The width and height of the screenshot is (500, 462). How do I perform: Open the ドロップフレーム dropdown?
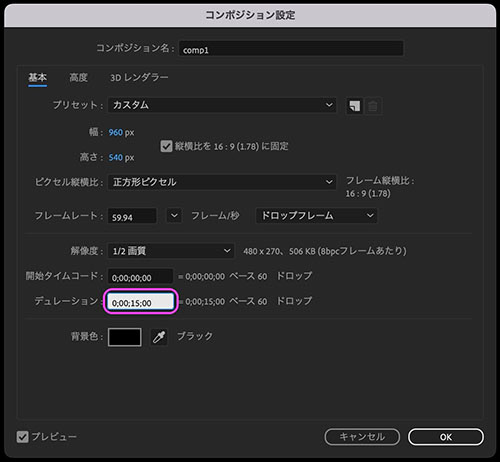(x=316, y=216)
